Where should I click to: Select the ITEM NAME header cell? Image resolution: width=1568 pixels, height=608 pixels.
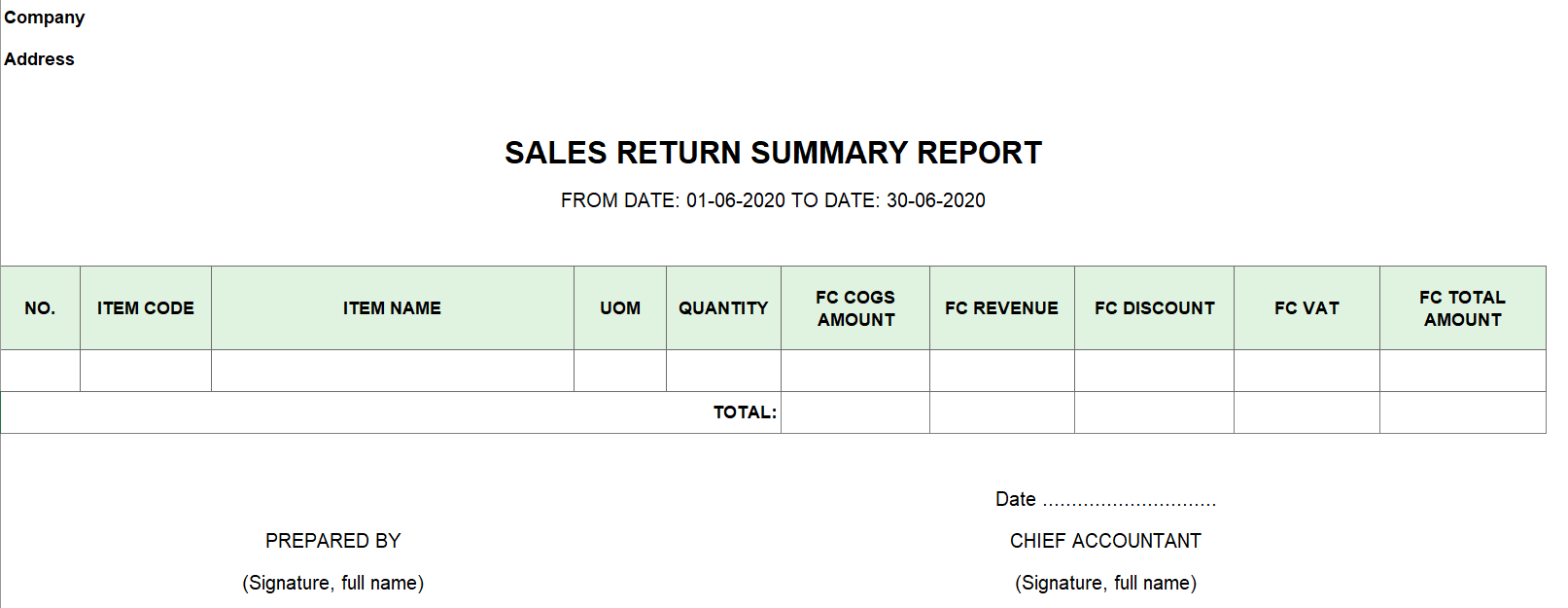point(393,308)
